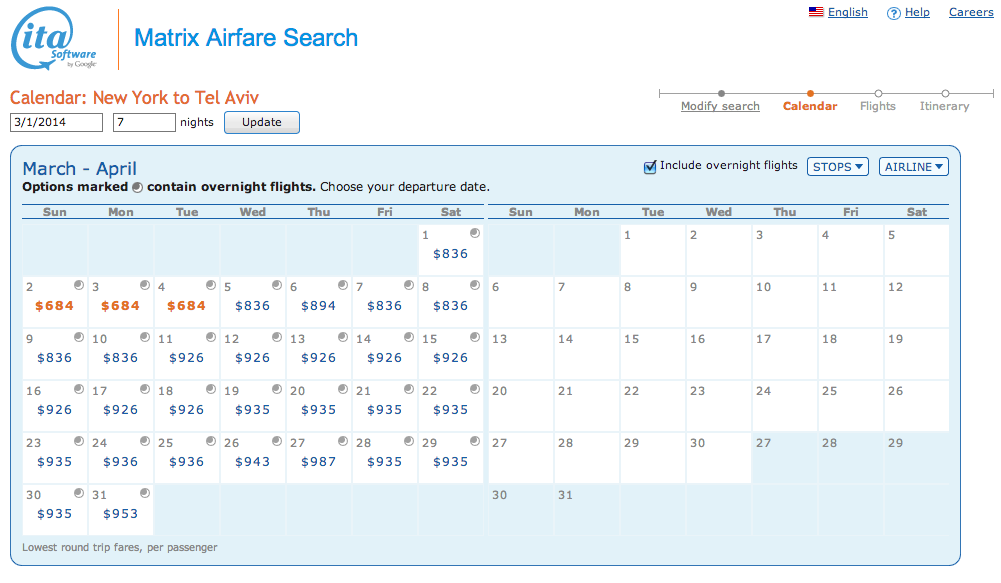
Task: Select the Flights step tab
Action: (878, 106)
